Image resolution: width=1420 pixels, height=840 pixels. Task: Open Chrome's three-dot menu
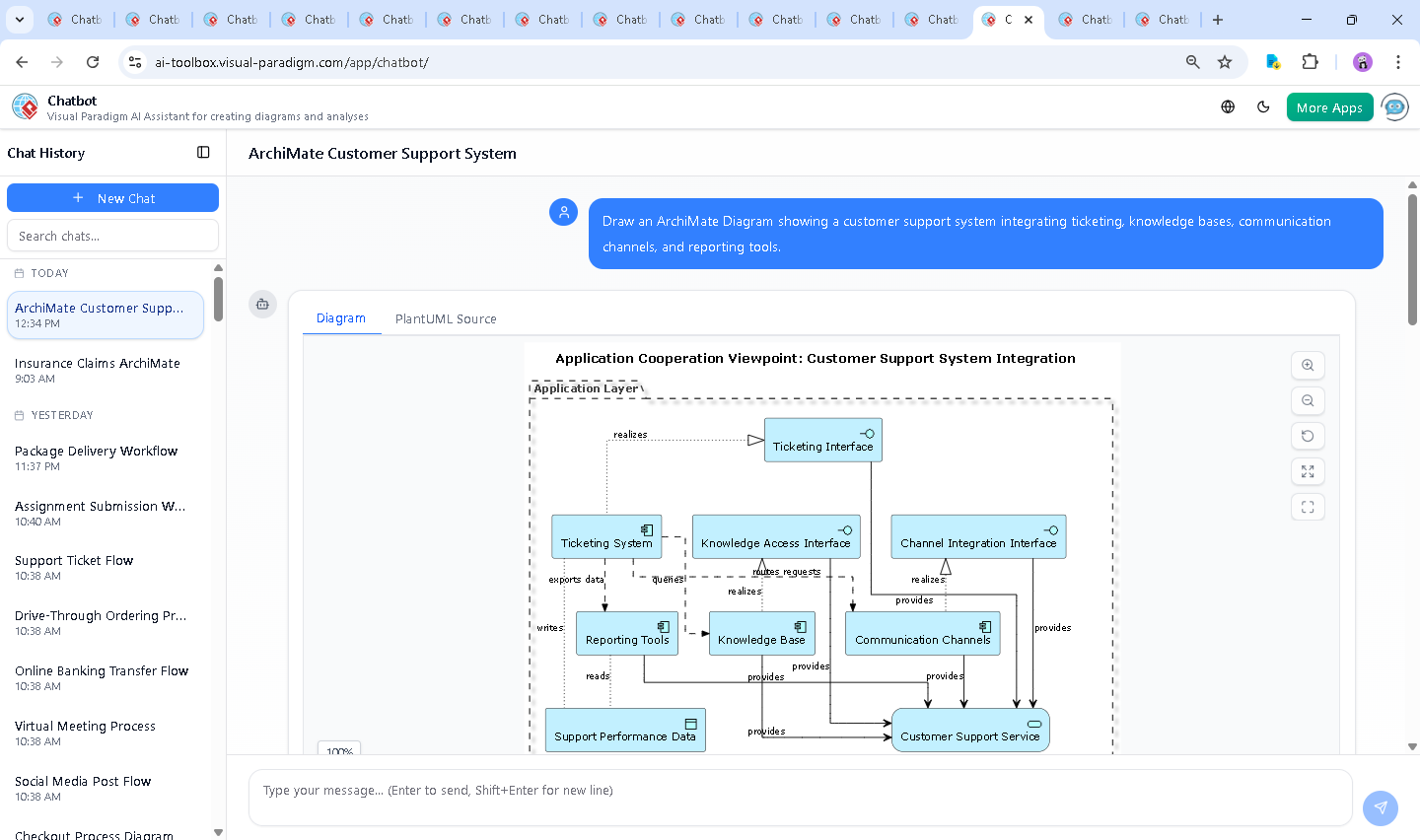click(1397, 62)
